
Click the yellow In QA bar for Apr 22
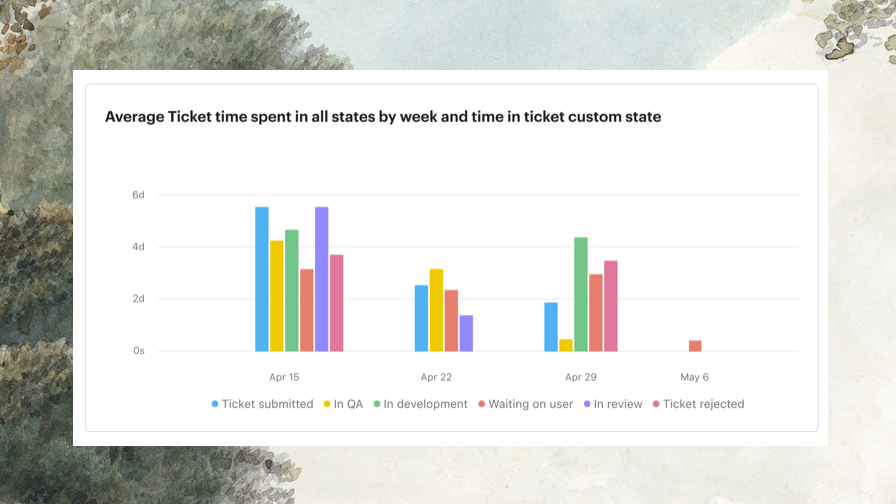436,310
